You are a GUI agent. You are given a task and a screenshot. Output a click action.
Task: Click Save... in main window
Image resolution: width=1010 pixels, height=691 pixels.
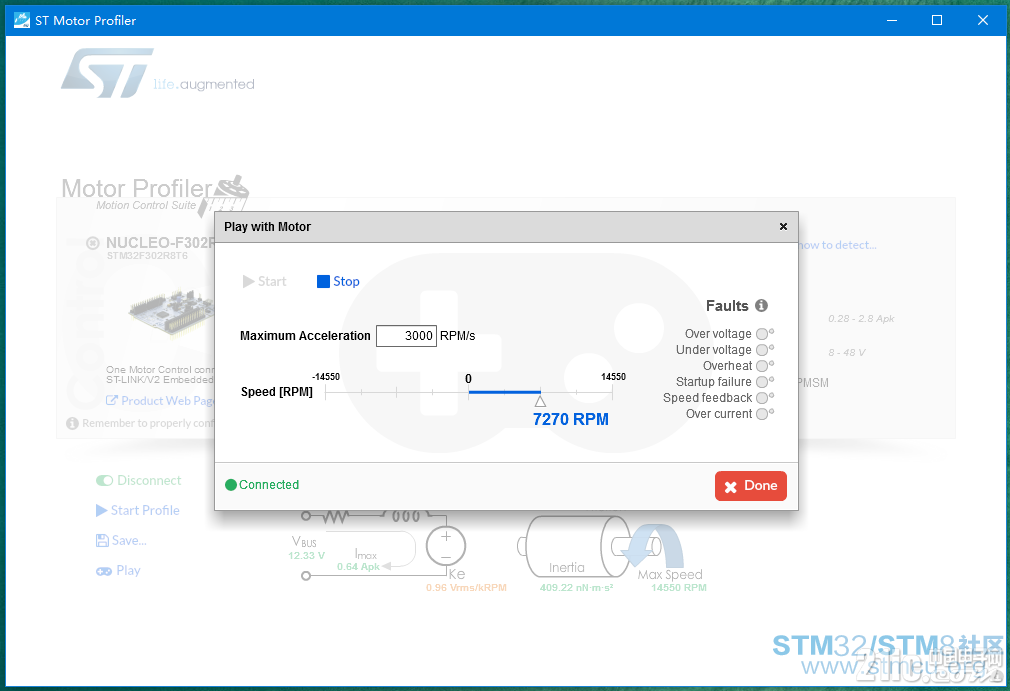121,540
